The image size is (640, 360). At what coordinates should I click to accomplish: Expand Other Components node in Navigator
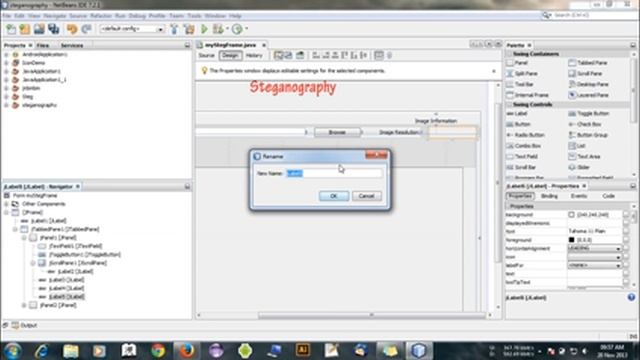[7, 204]
